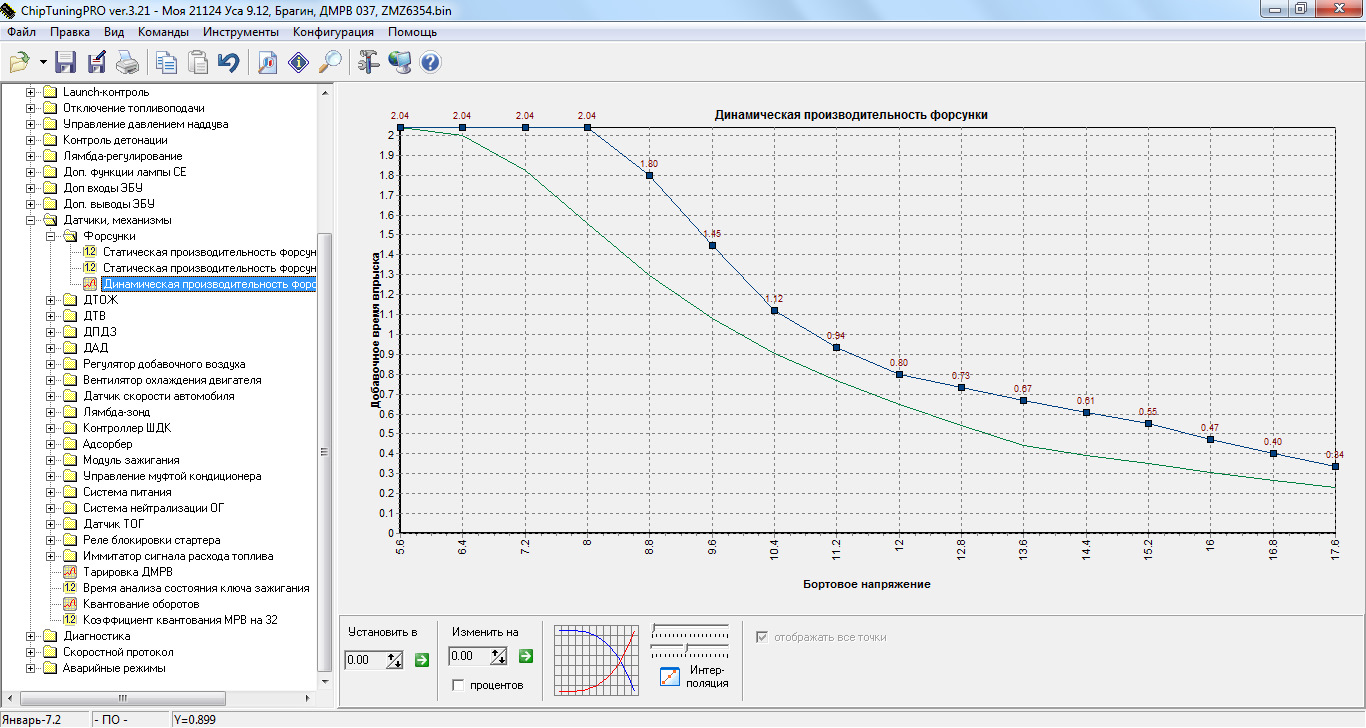Open the Конфигурация menu
Viewport: 1366px width, 728px height.
pos(333,32)
